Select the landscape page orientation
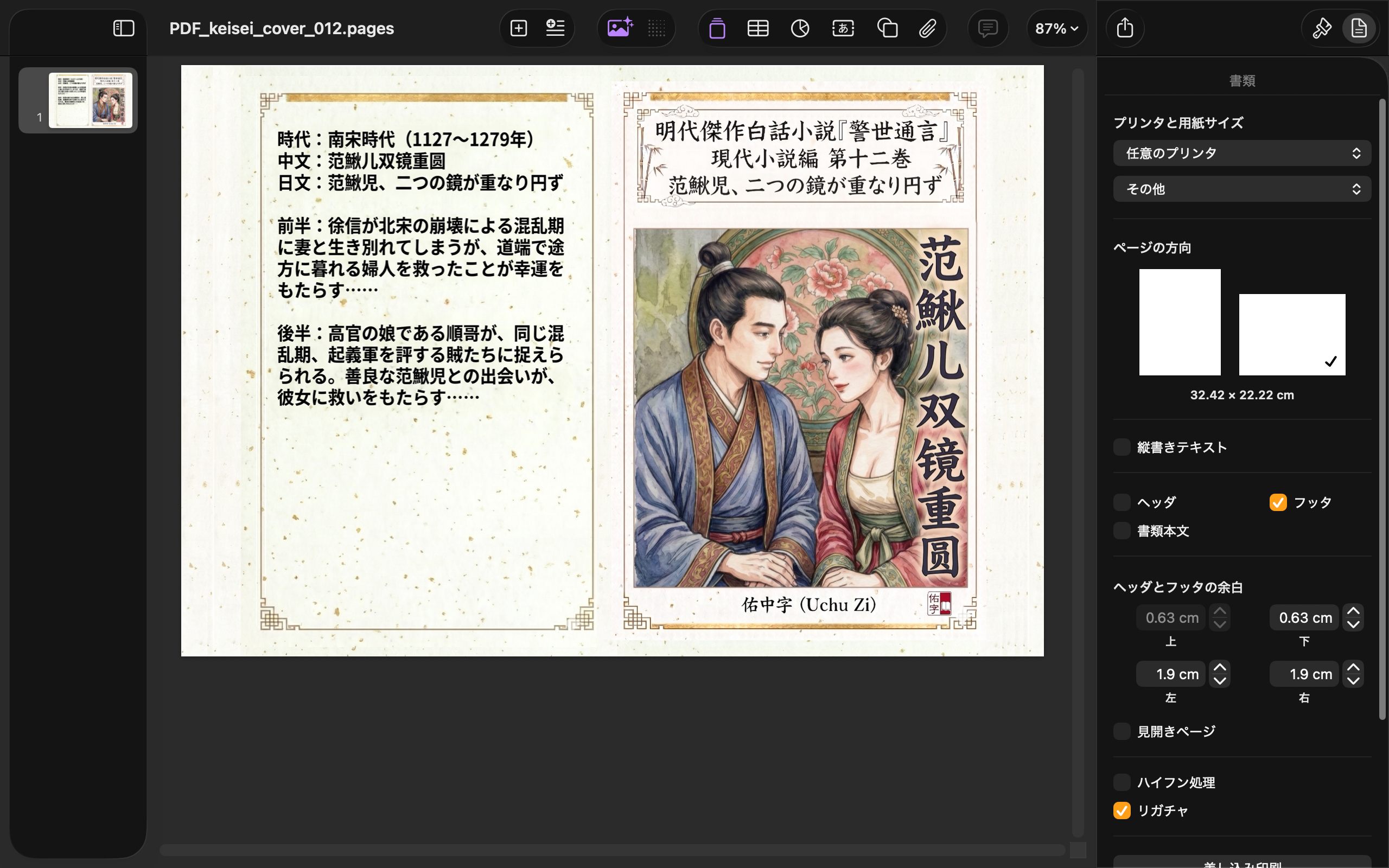Screen dimensions: 1389x868 pyautogui.click(x=1291, y=334)
